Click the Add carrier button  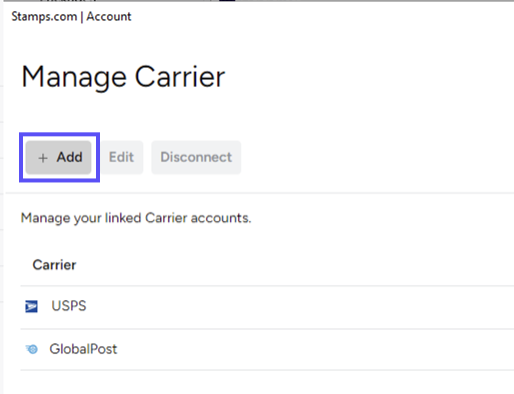59,157
